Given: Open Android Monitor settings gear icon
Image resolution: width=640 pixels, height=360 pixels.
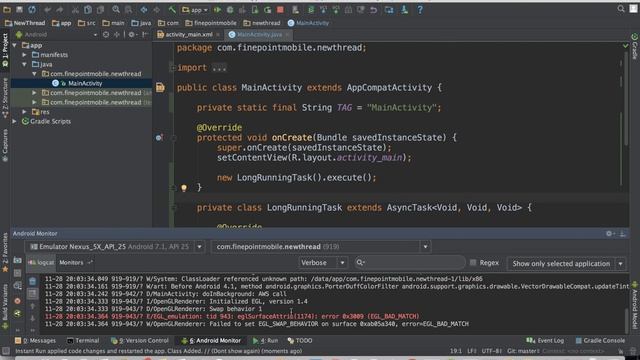Looking at the screenshot, I should coord(609,233).
